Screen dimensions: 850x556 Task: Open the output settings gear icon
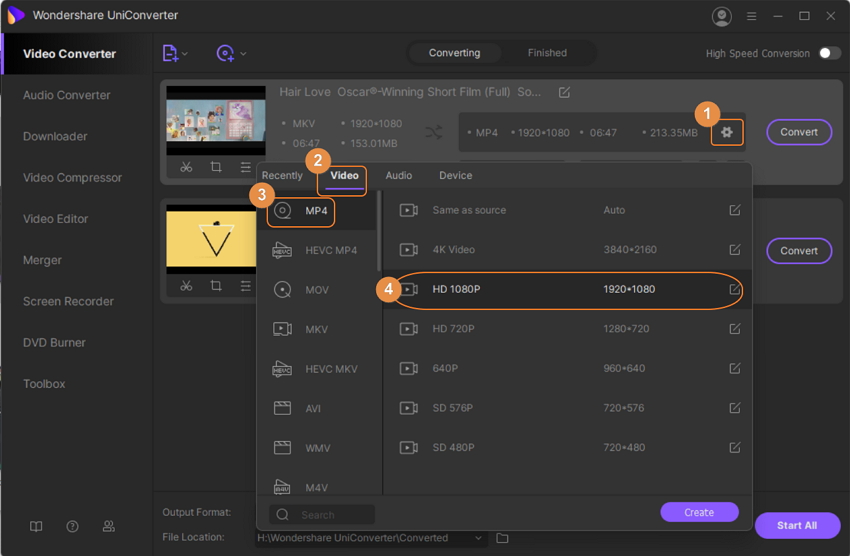tap(726, 132)
